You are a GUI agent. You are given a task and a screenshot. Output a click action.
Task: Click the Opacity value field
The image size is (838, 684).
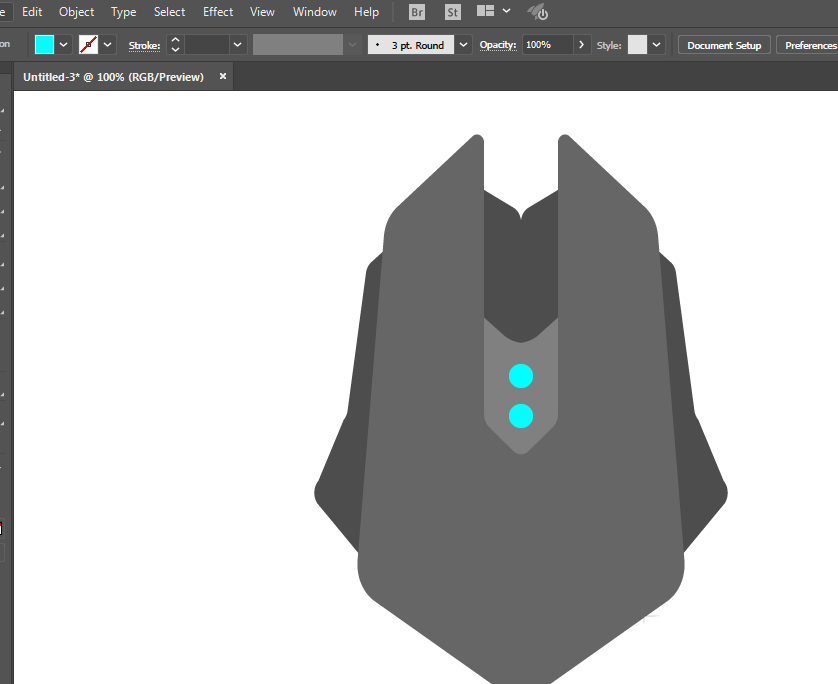click(x=547, y=45)
